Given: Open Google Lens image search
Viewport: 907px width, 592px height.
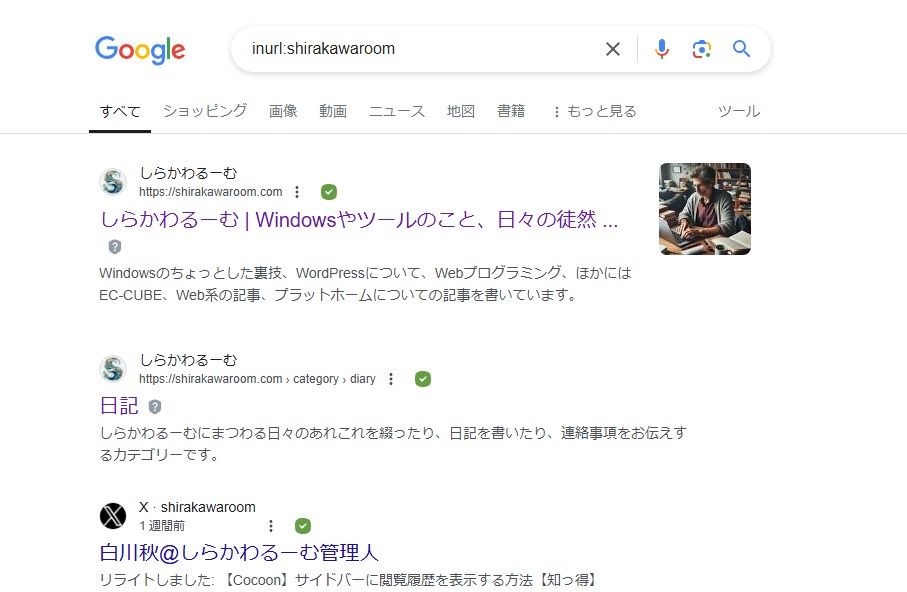Looking at the screenshot, I should pyautogui.click(x=701, y=49).
